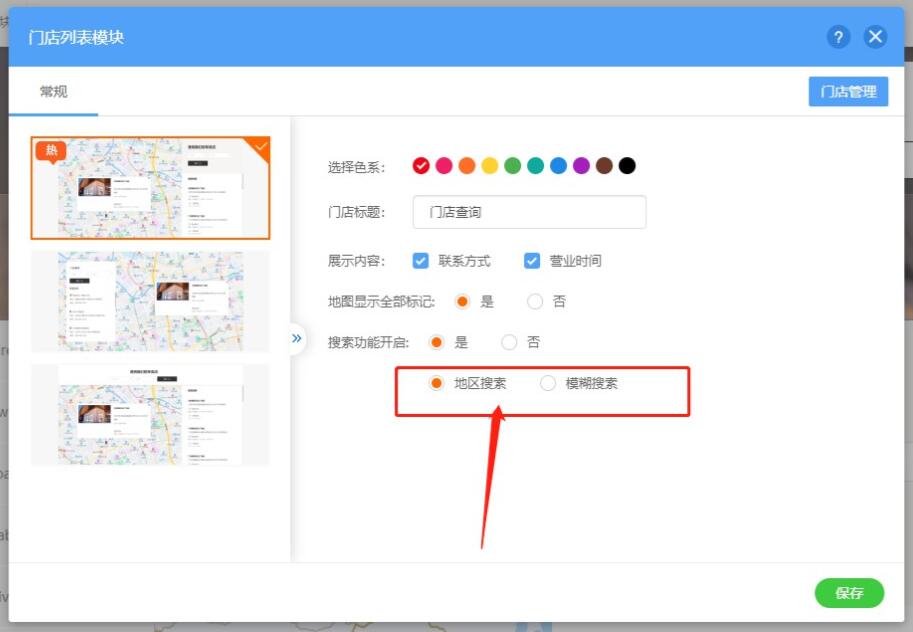This screenshot has width=913, height=632.
Task: Select the first hot map template
Action: coord(150,188)
